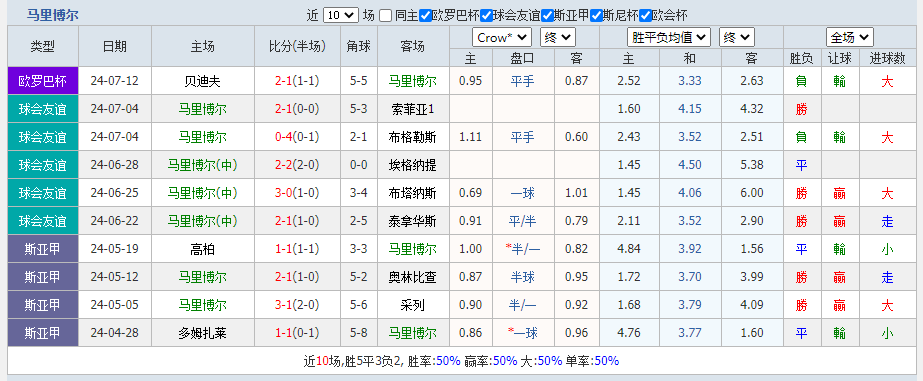Open the 胜平负均值 dropdown
923x381 pixels.
(669, 38)
